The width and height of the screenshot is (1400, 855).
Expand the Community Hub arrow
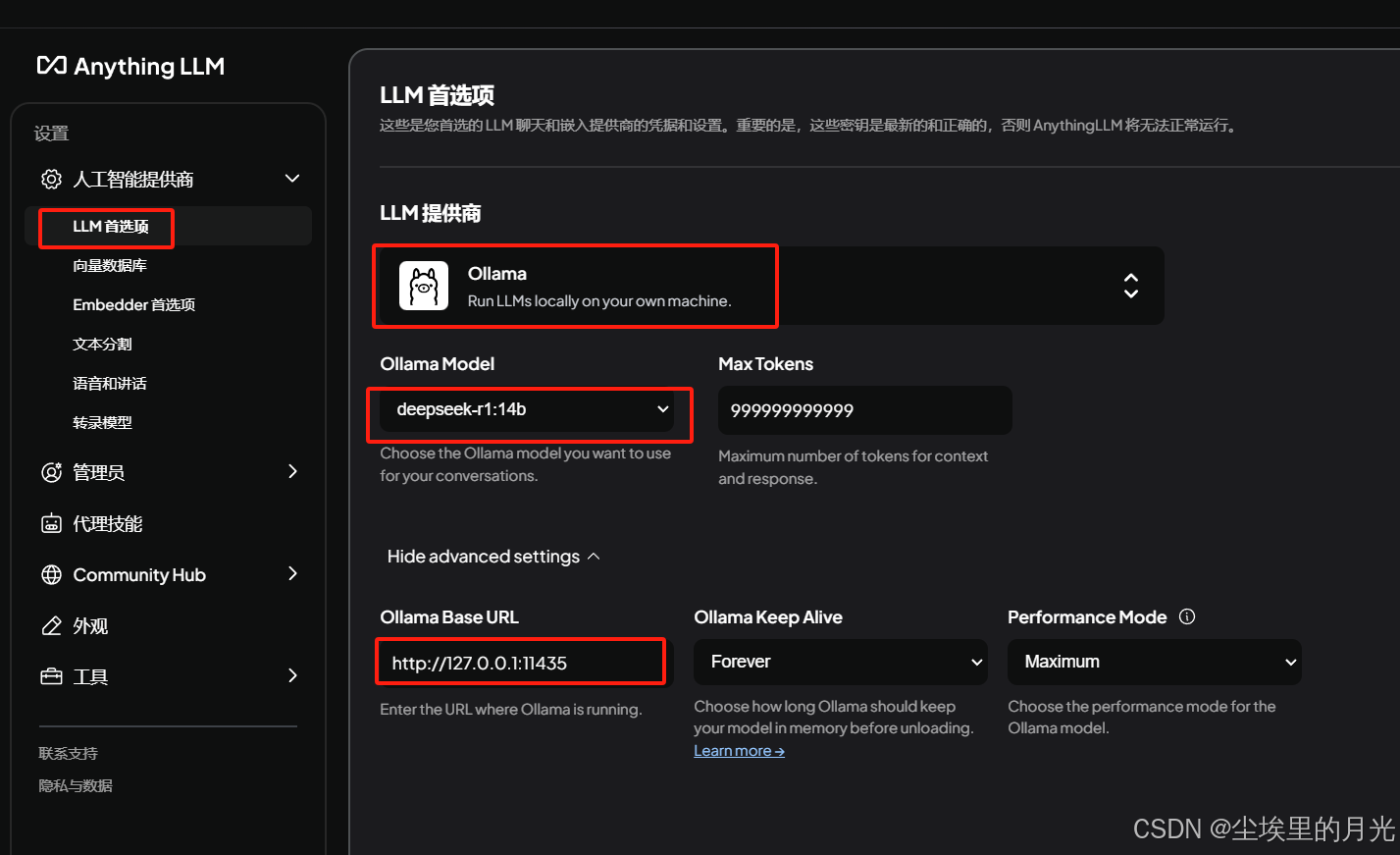[292, 573]
